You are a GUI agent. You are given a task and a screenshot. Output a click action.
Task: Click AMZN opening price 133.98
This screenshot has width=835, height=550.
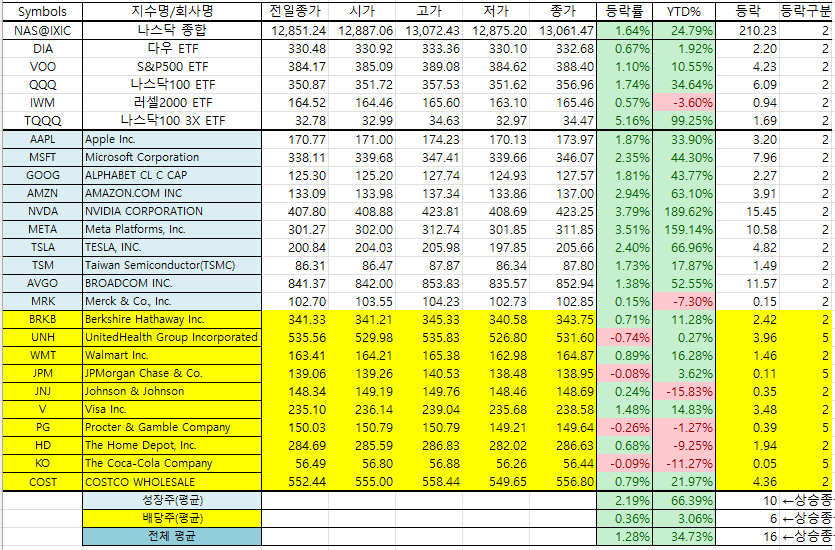(362, 193)
